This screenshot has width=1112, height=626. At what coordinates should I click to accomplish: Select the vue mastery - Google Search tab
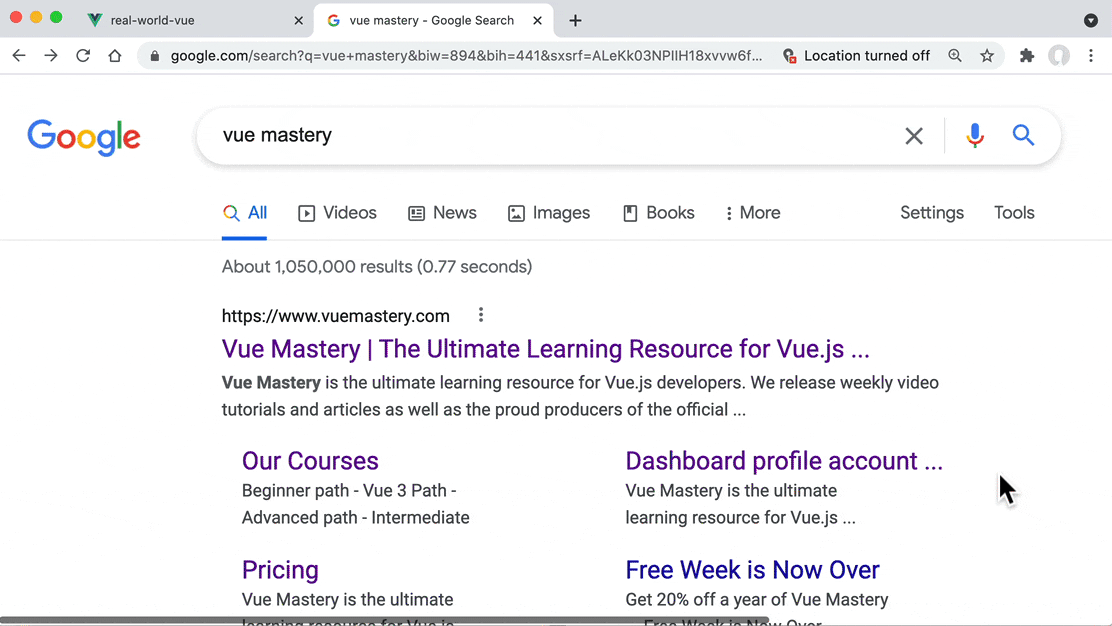click(431, 21)
